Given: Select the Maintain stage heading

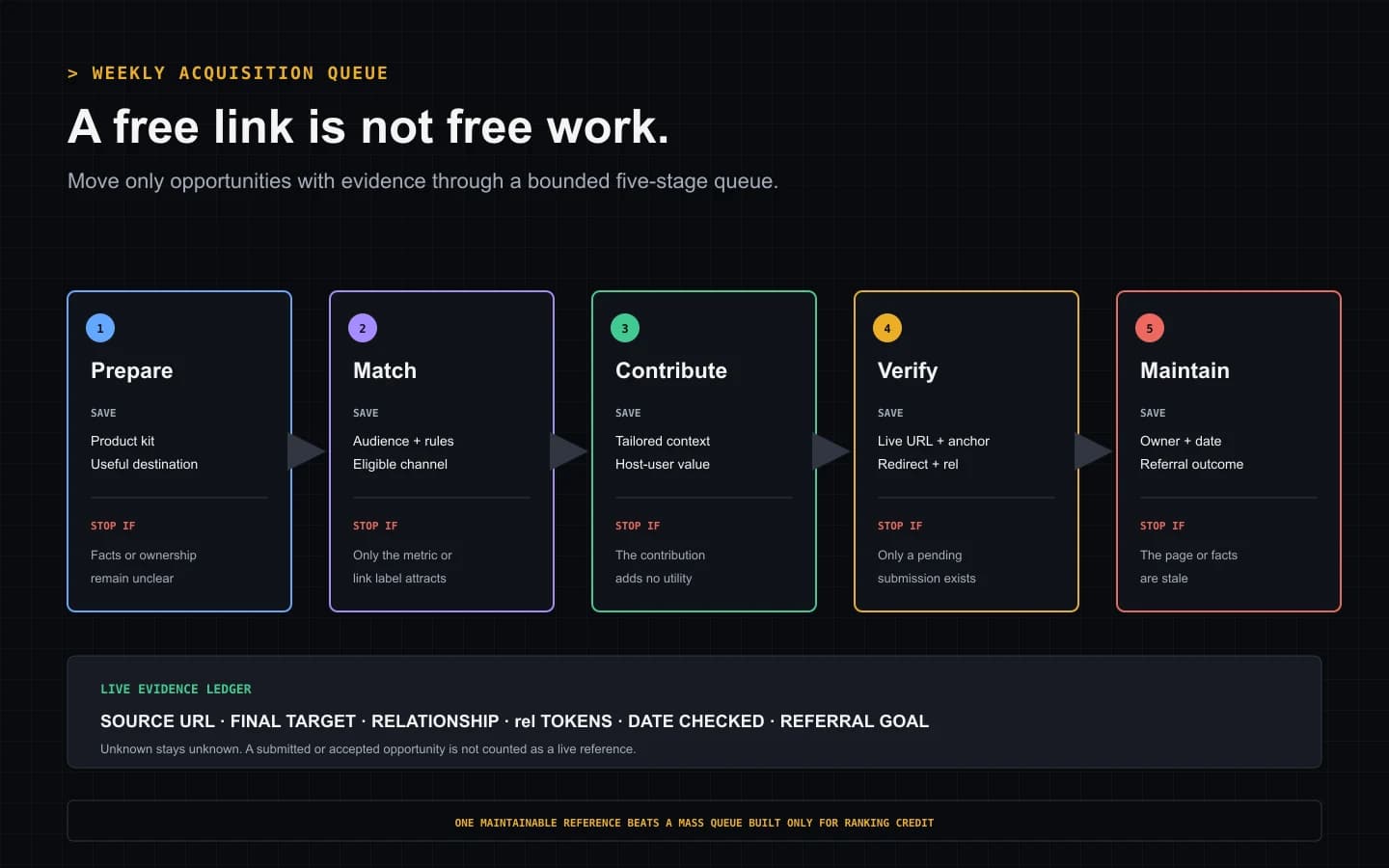Looking at the screenshot, I should point(1185,371).
